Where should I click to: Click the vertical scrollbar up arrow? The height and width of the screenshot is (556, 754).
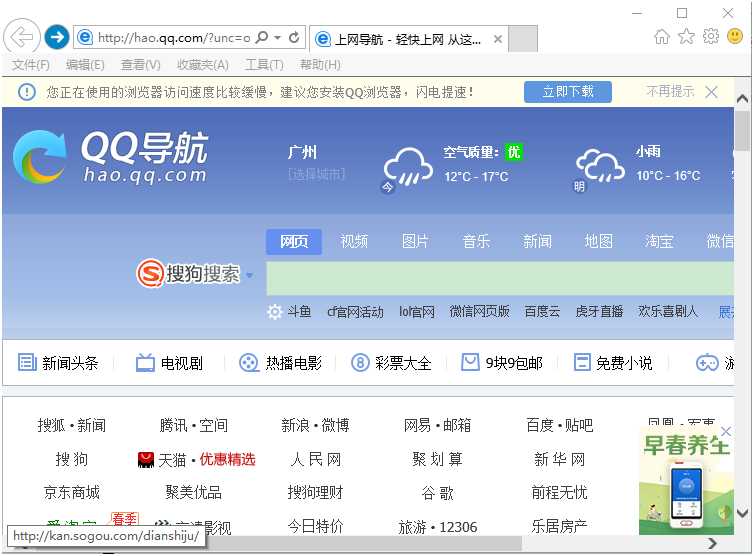[742, 99]
